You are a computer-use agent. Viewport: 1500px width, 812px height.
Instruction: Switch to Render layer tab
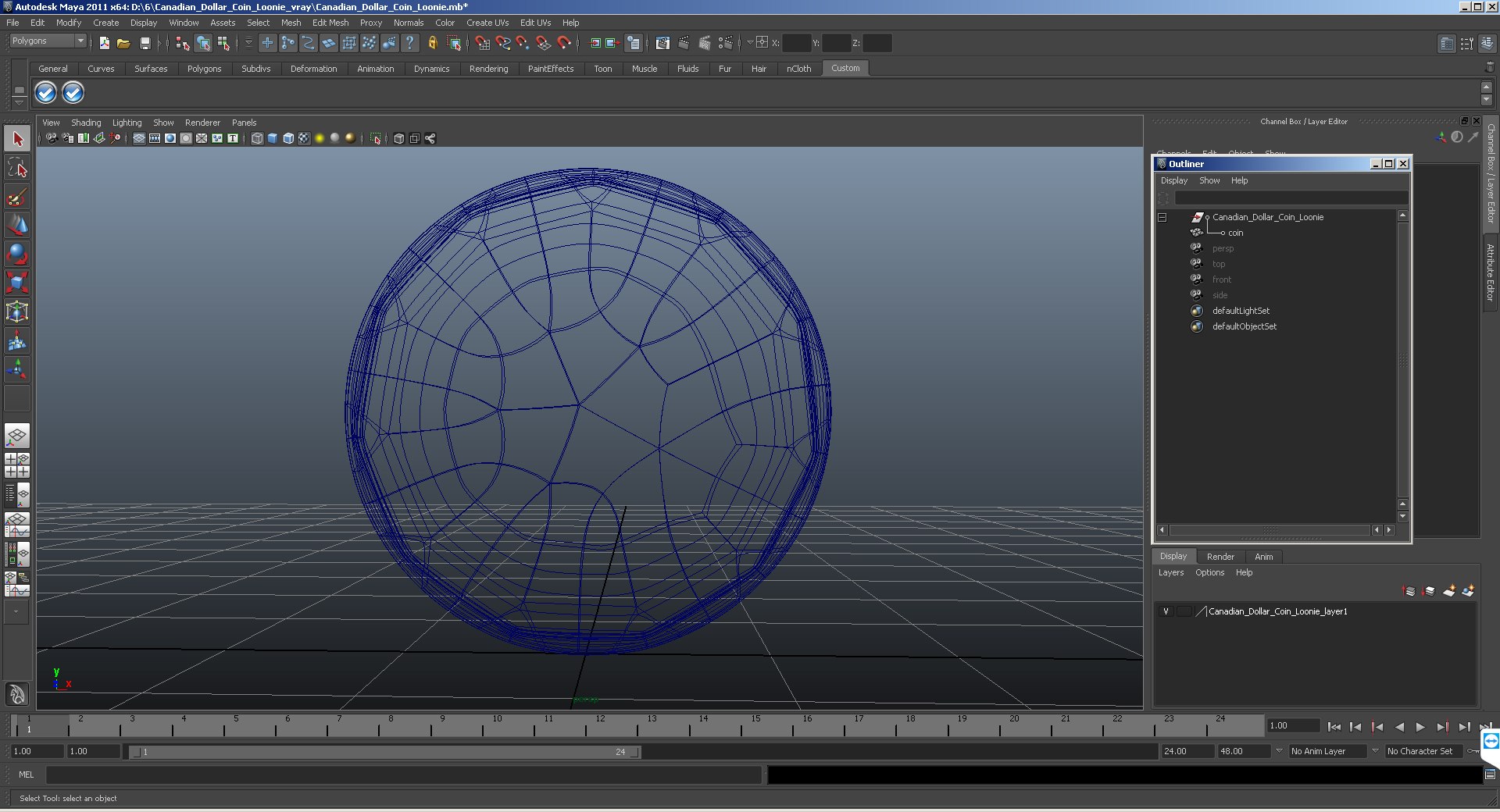click(1220, 557)
